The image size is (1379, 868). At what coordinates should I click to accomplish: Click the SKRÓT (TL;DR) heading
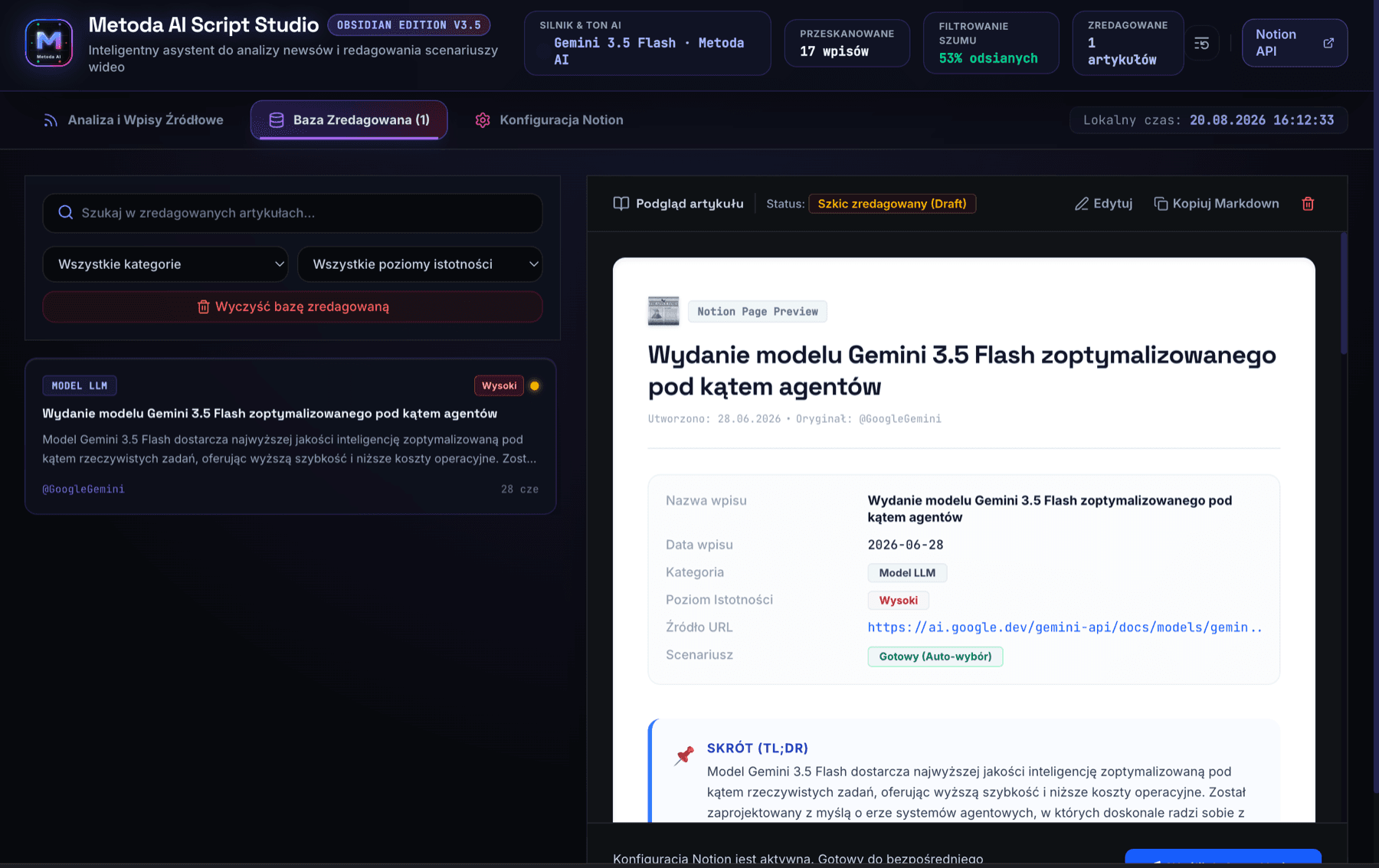[x=757, y=748]
